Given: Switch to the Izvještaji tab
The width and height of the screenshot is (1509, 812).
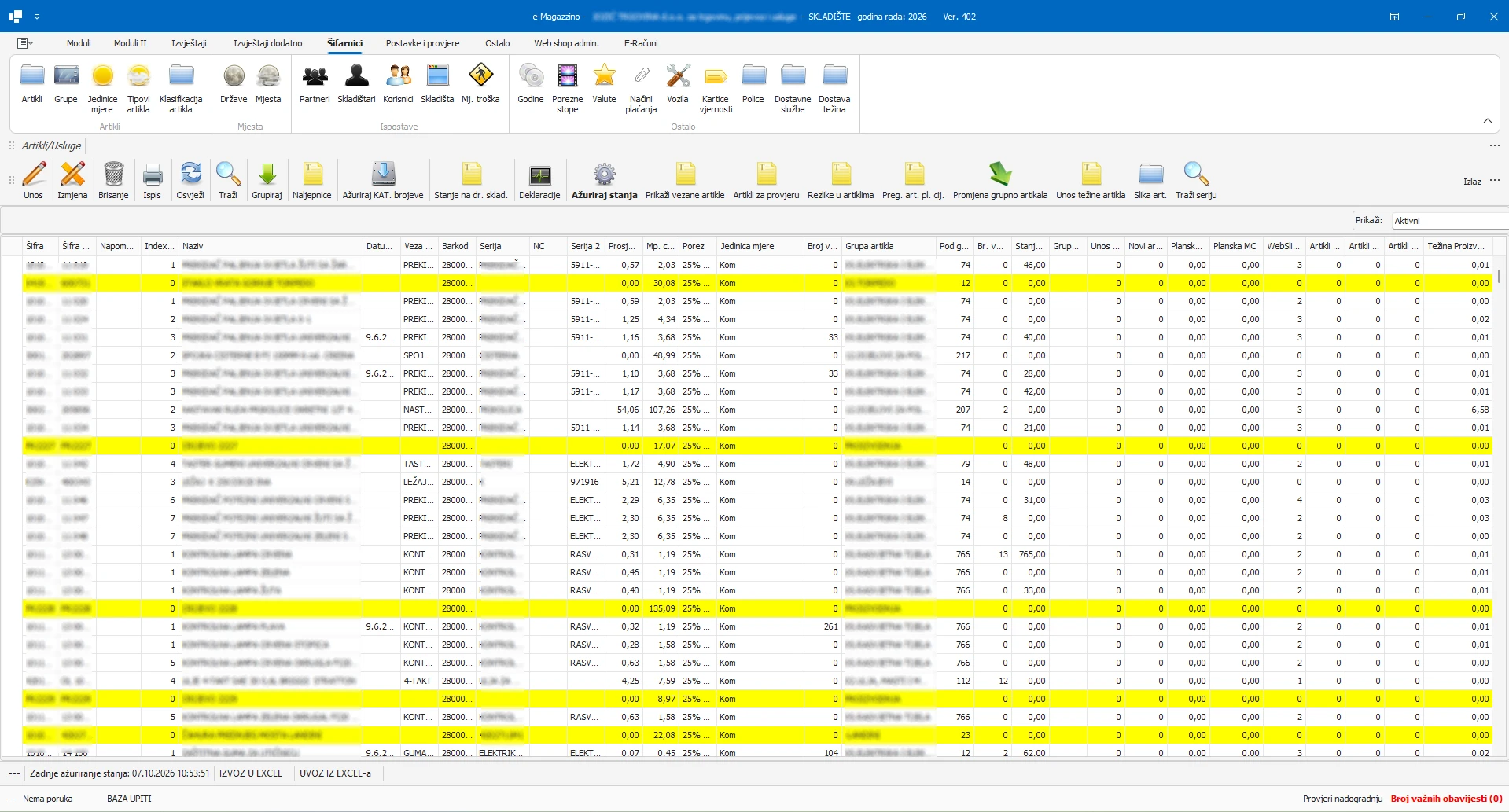Looking at the screenshot, I should 189,43.
